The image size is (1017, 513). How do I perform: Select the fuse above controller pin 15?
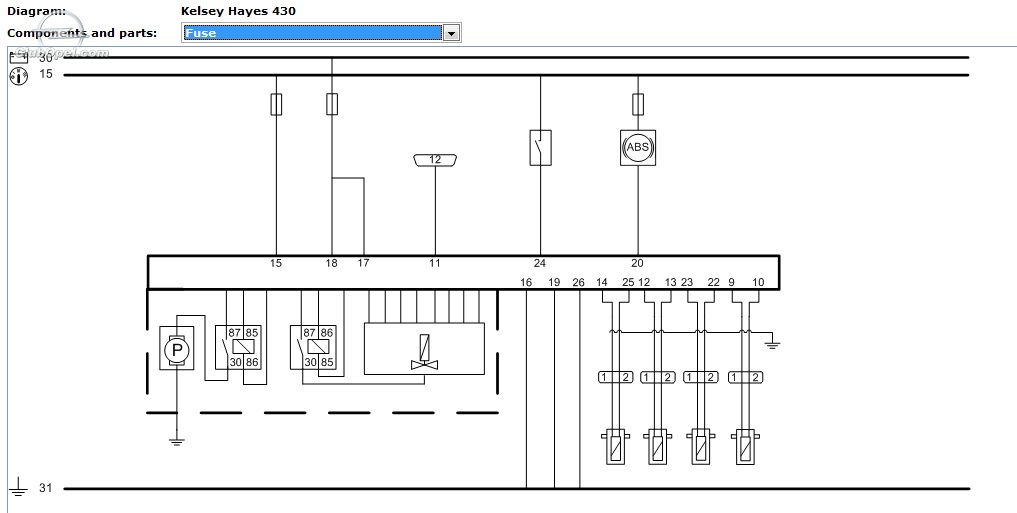(x=276, y=104)
